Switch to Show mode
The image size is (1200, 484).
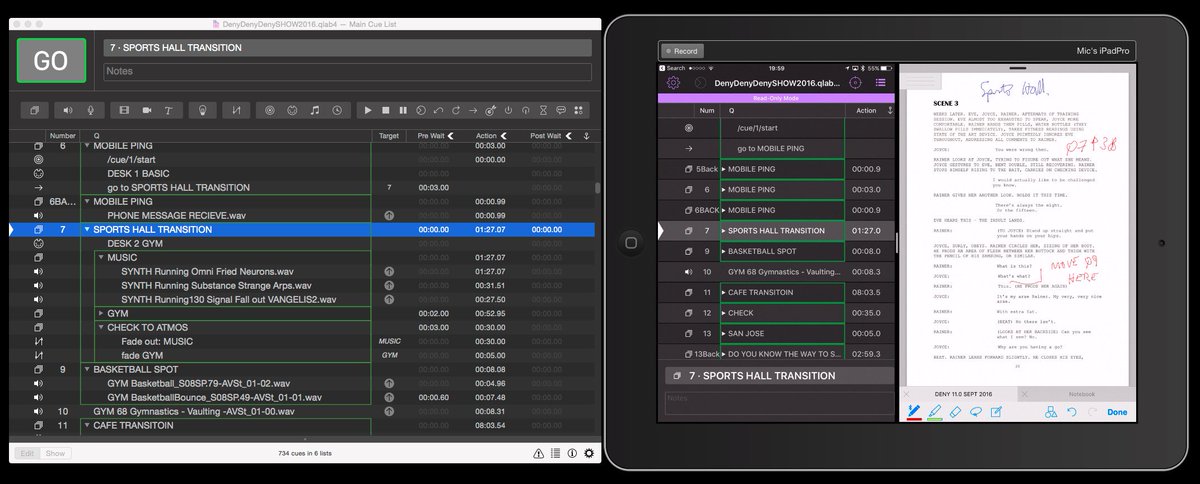pos(55,453)
